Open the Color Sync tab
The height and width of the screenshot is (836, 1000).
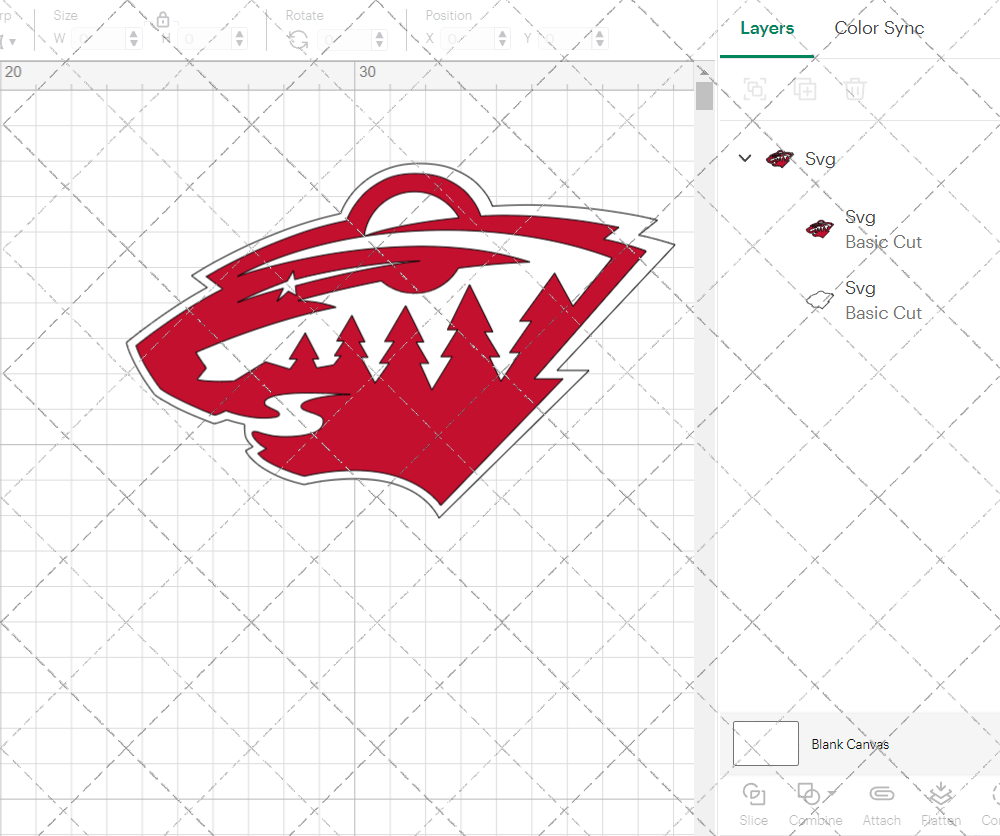(x=879, y=28)
